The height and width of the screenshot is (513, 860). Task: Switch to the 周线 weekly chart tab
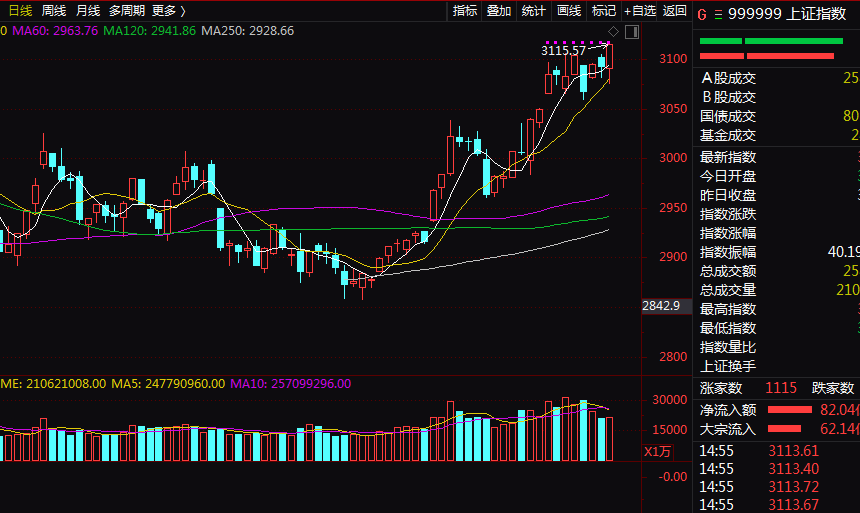54,10
